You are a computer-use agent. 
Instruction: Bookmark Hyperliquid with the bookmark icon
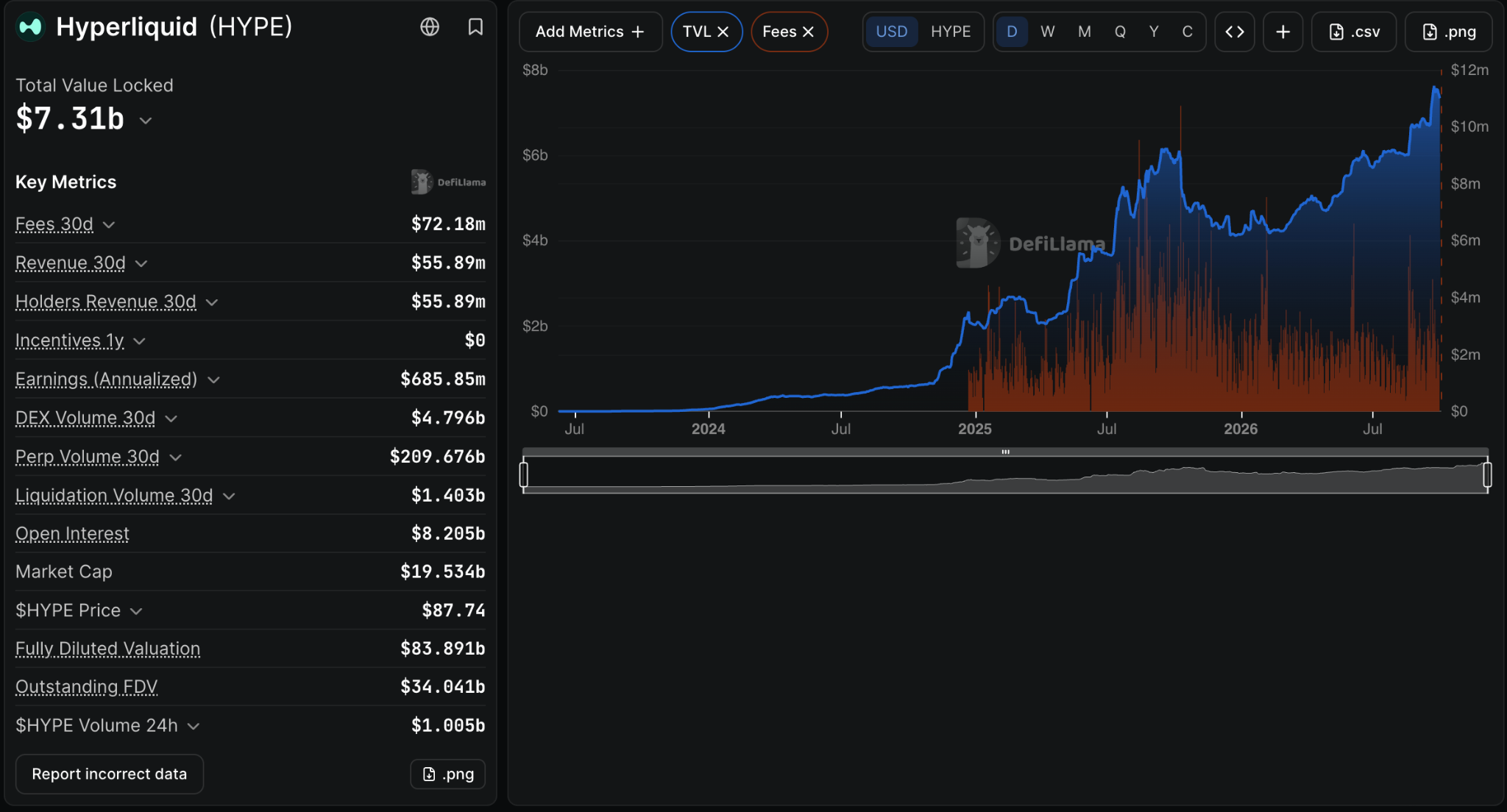point(475,27)
